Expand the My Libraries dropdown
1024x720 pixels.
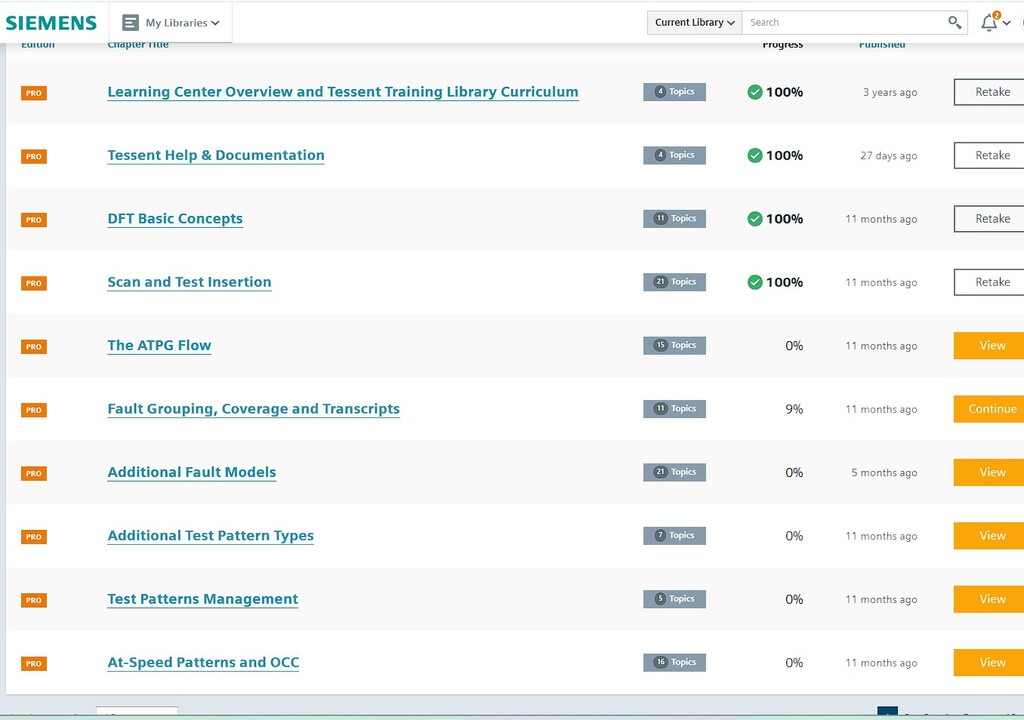171,22
